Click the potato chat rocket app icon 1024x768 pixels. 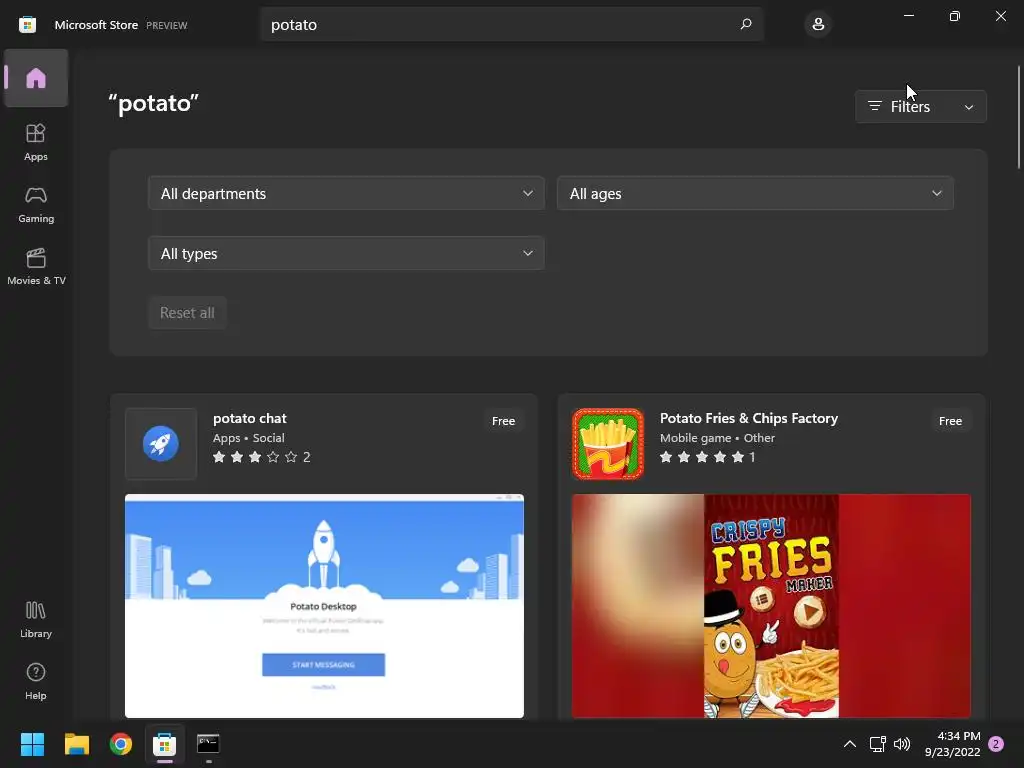point(161,444)
